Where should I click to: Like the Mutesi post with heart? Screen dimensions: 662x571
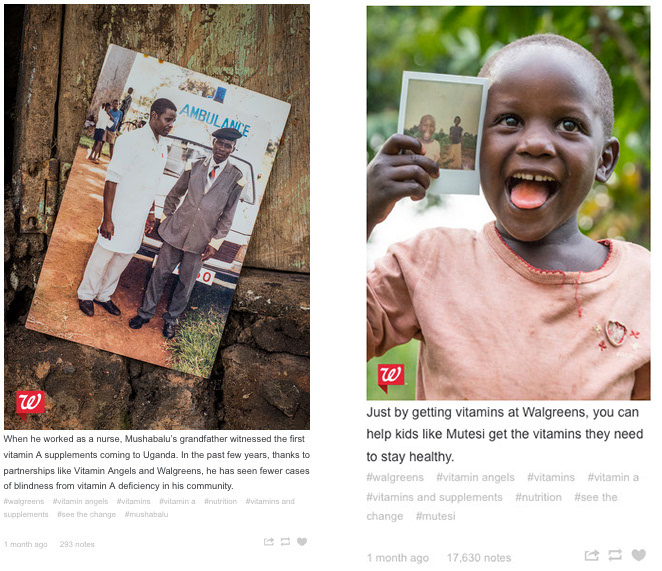(639, 555)
